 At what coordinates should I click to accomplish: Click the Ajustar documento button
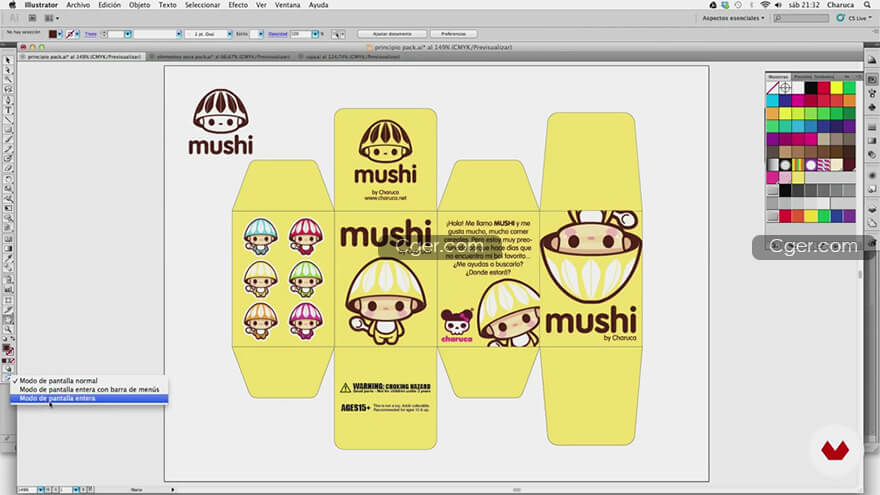392,34
